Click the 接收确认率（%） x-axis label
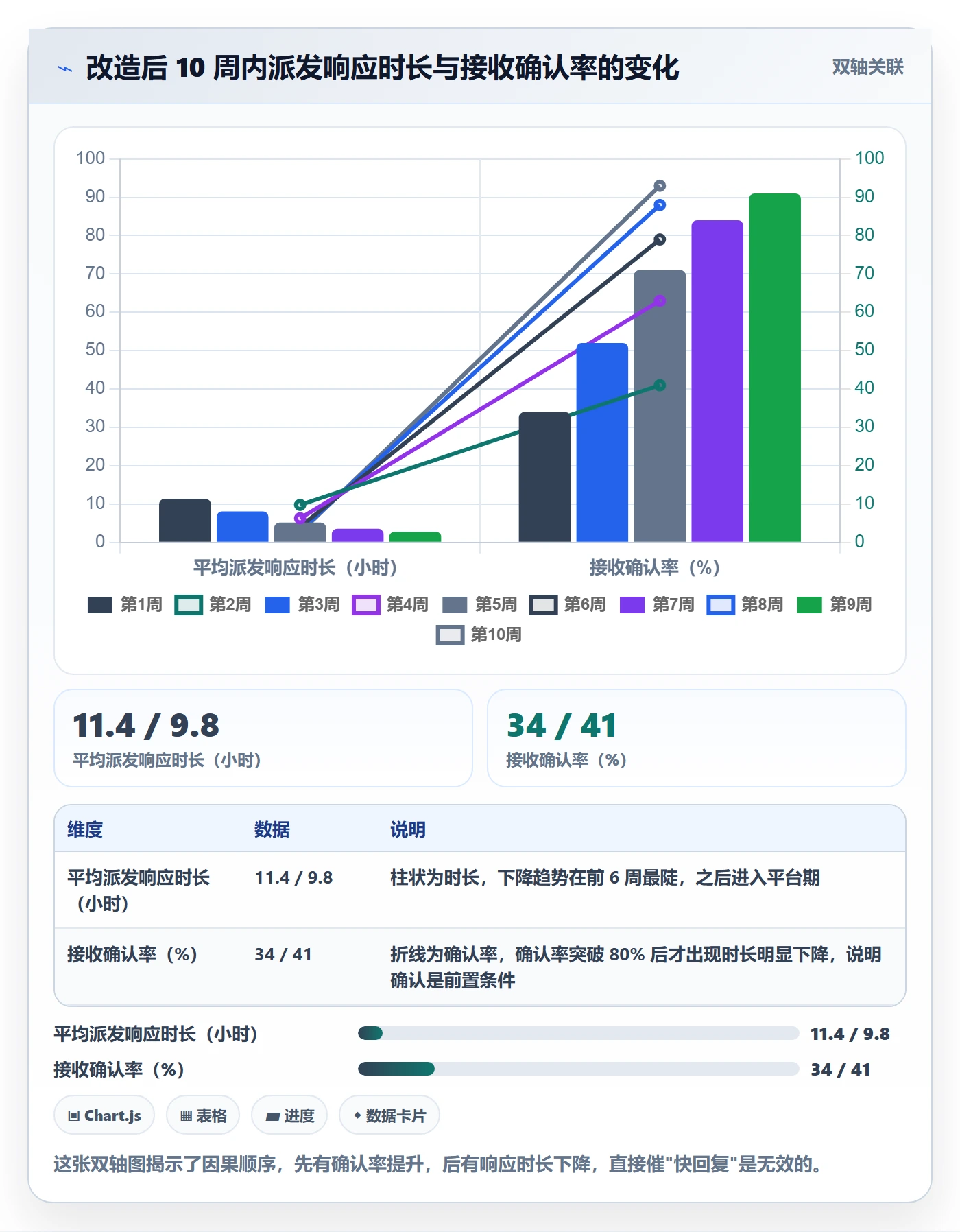The image size is (960, 1232). tap(654, 567)
